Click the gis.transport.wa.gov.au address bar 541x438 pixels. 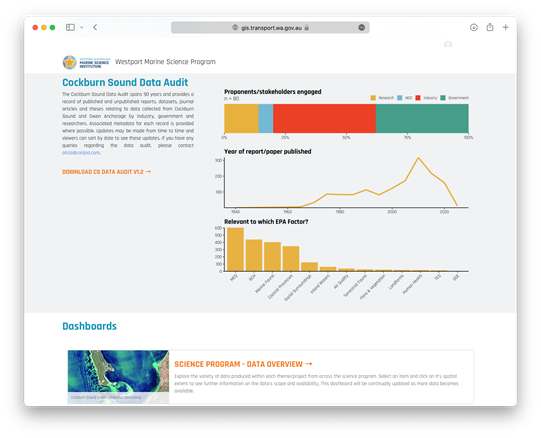click(270, 28)
